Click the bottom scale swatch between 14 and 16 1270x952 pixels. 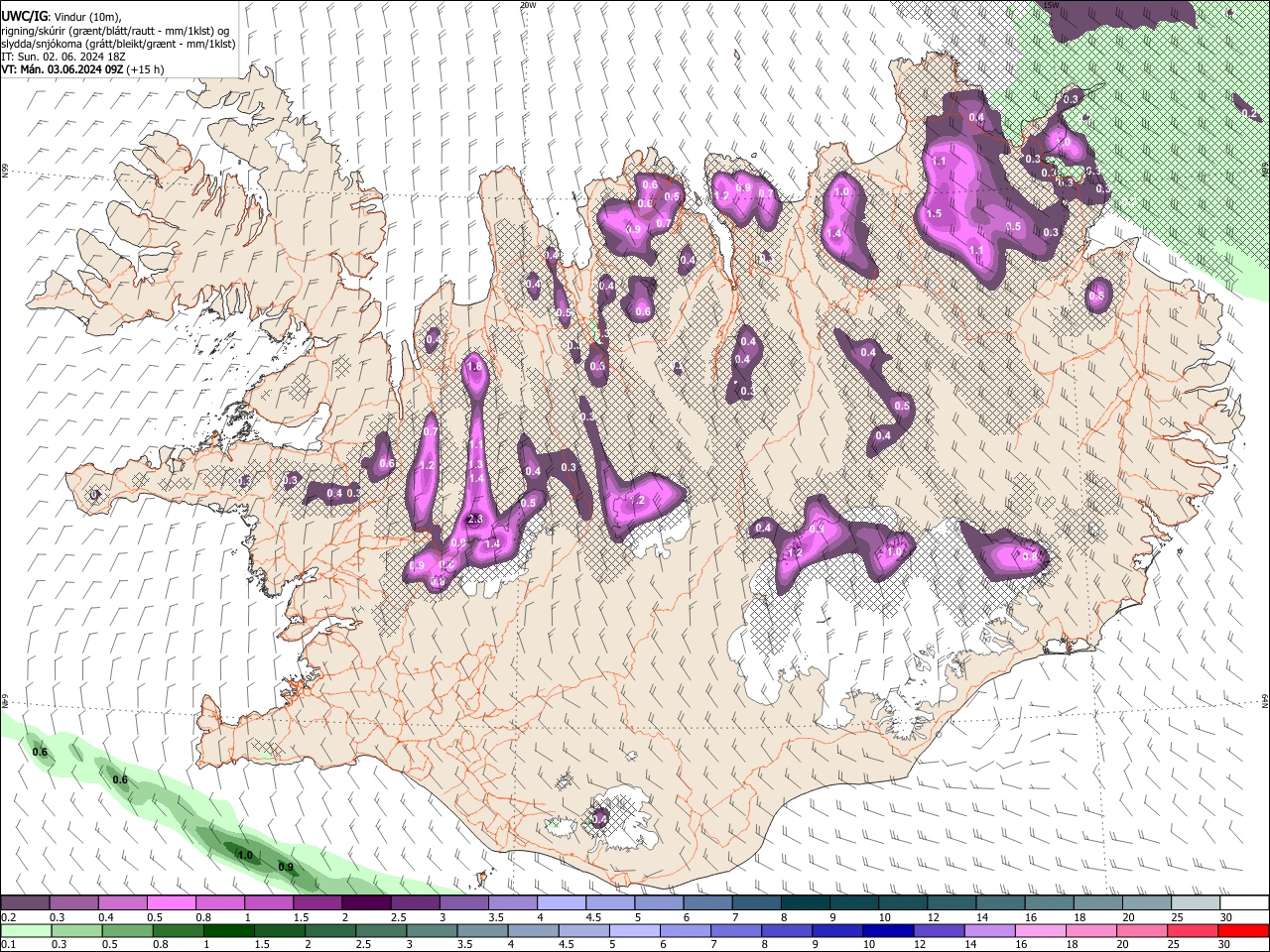[990, 930]
